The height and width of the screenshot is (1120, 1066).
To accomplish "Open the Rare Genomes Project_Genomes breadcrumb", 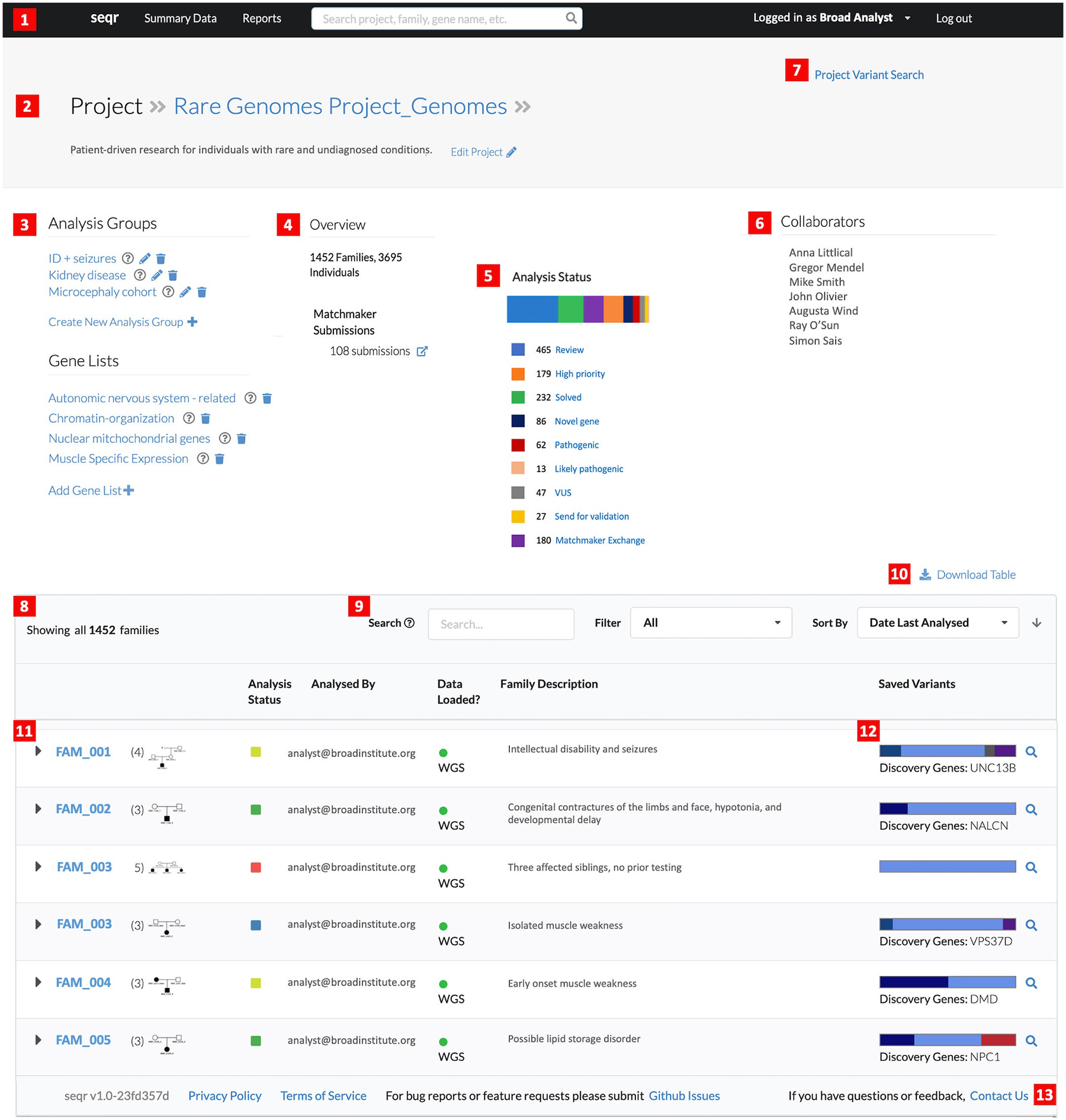I will [x=340, y=107].
